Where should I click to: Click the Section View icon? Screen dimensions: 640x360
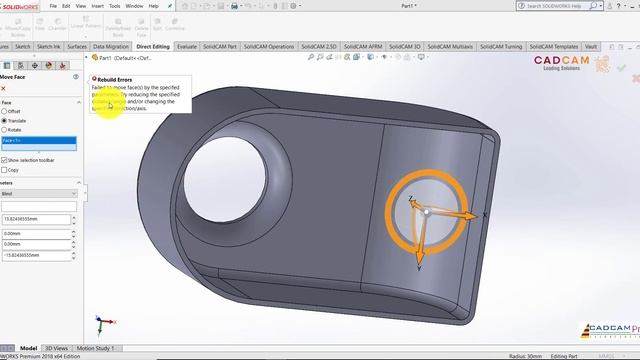pyautogui.click(x=338, y=57)
